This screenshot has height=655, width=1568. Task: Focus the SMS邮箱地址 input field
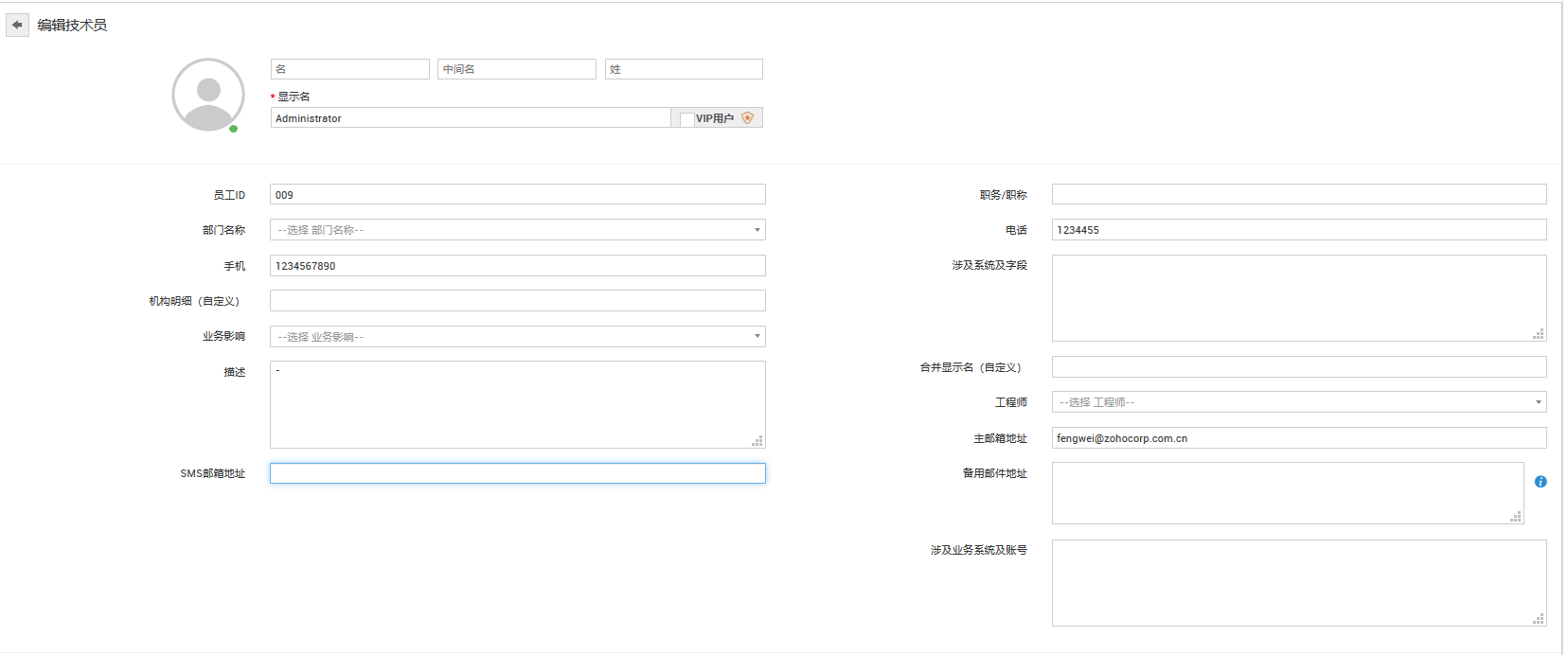517,473
